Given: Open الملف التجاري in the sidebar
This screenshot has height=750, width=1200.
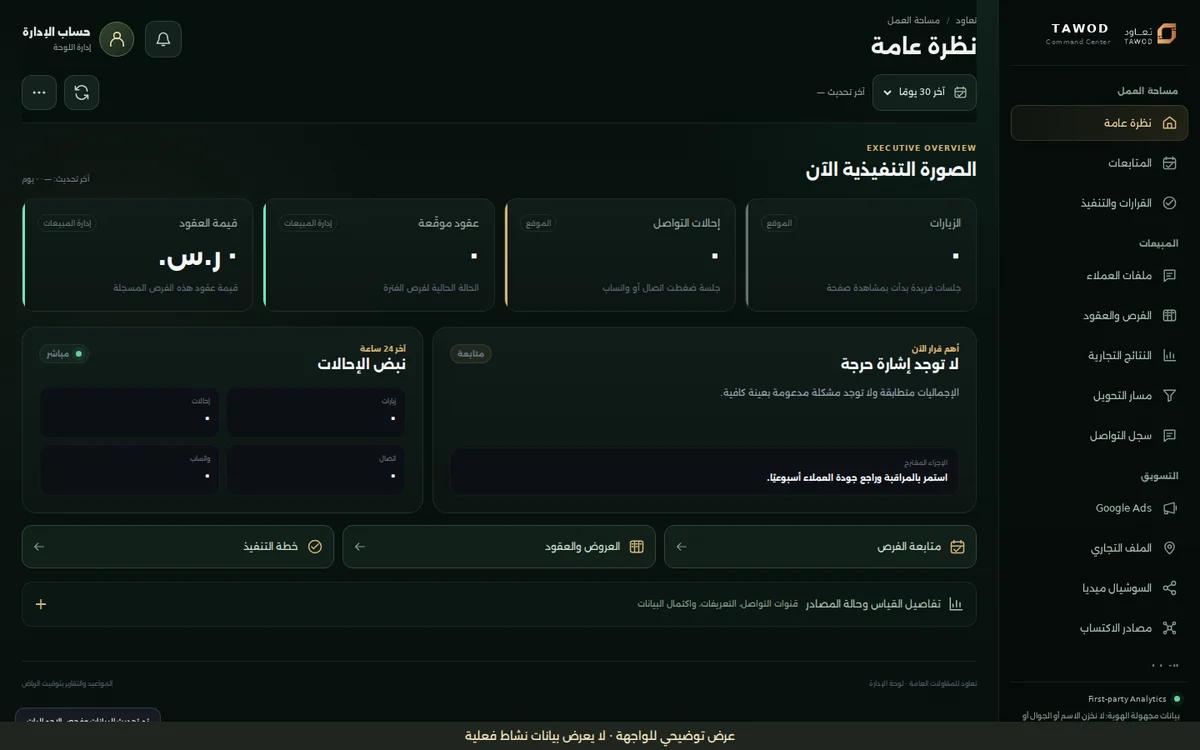Looking at the screenshot, I should [x=1099, y=548].
